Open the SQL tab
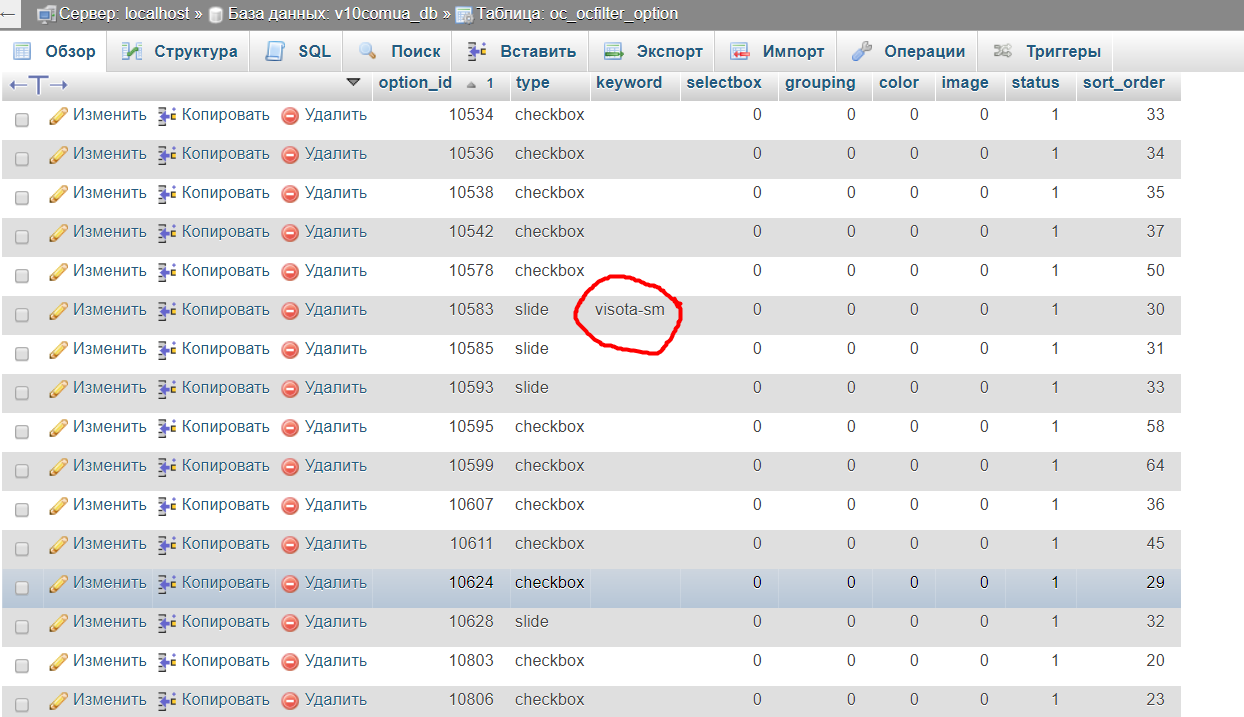Image resolution: width=1244 pixels, height=717 pixels. 298,51
